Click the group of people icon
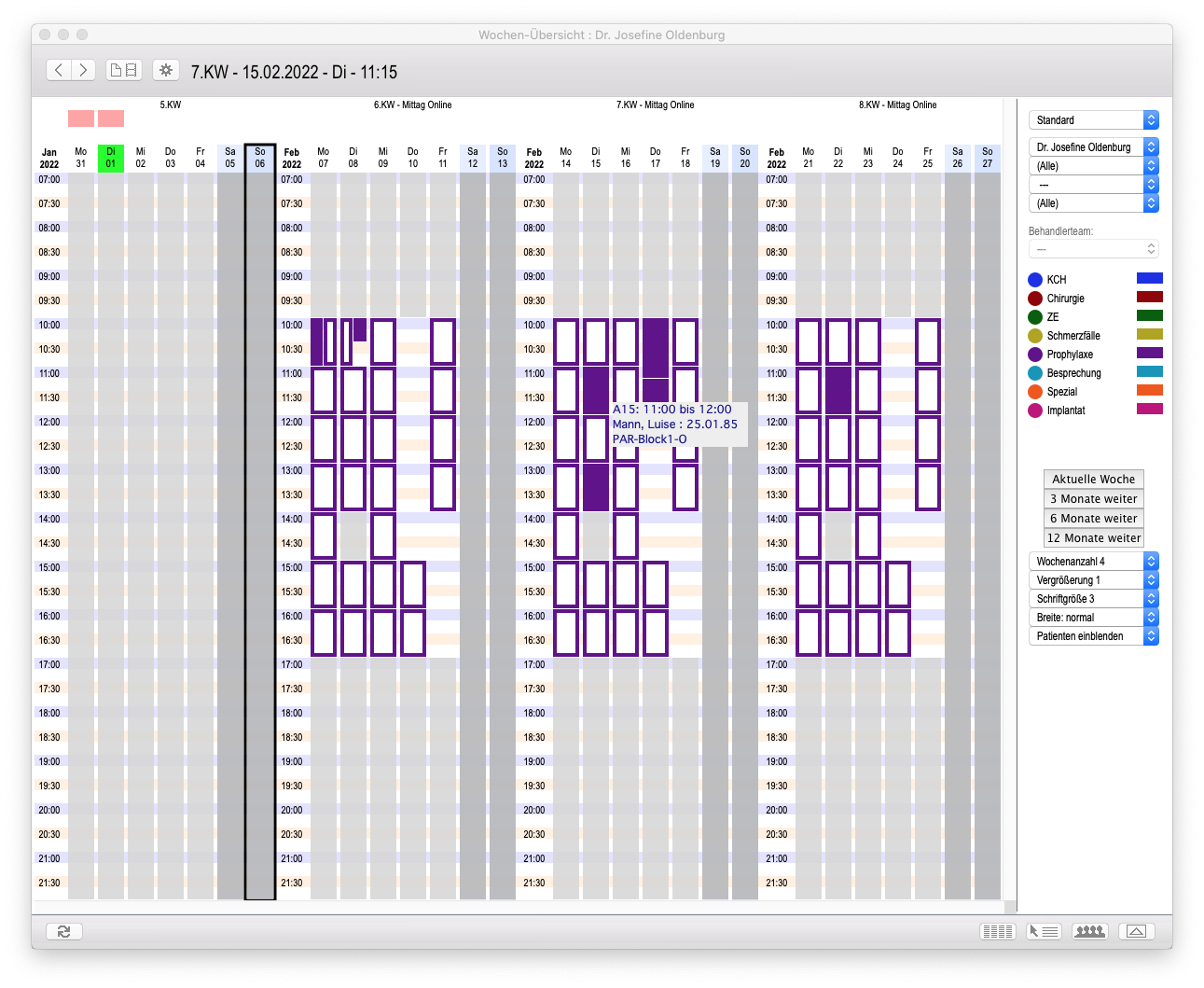 (x=1088, y=931)
